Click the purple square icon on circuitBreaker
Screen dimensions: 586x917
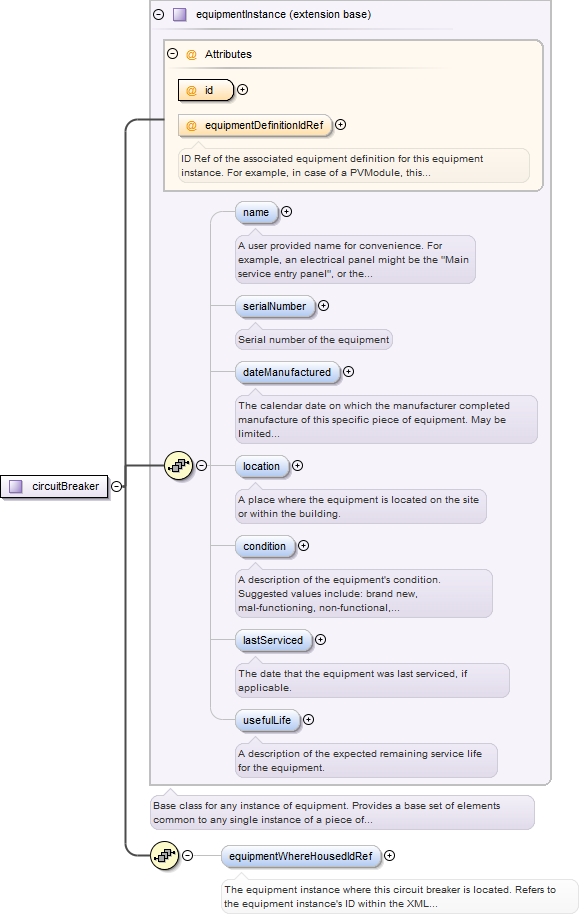(16, 486)
